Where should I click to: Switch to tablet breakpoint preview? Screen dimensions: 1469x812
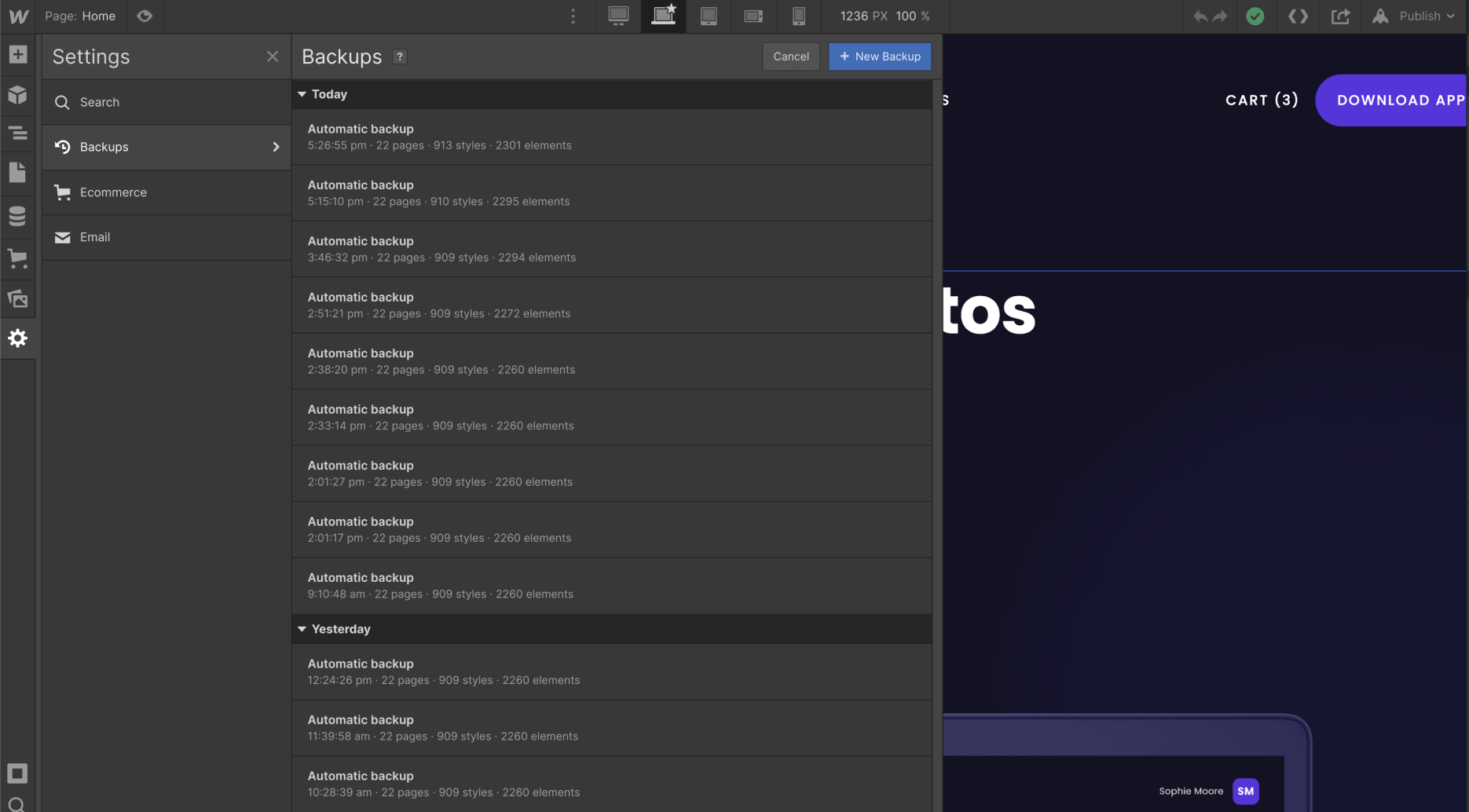point(708,16)
